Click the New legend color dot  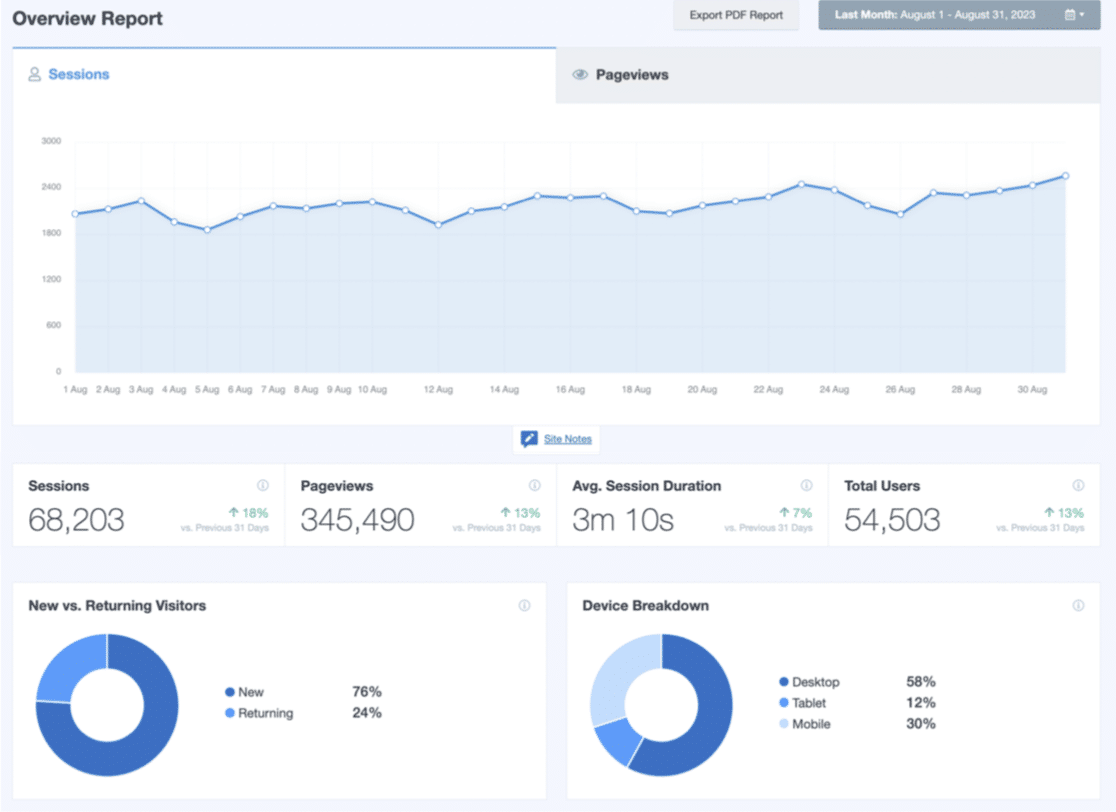coord(230,692)
